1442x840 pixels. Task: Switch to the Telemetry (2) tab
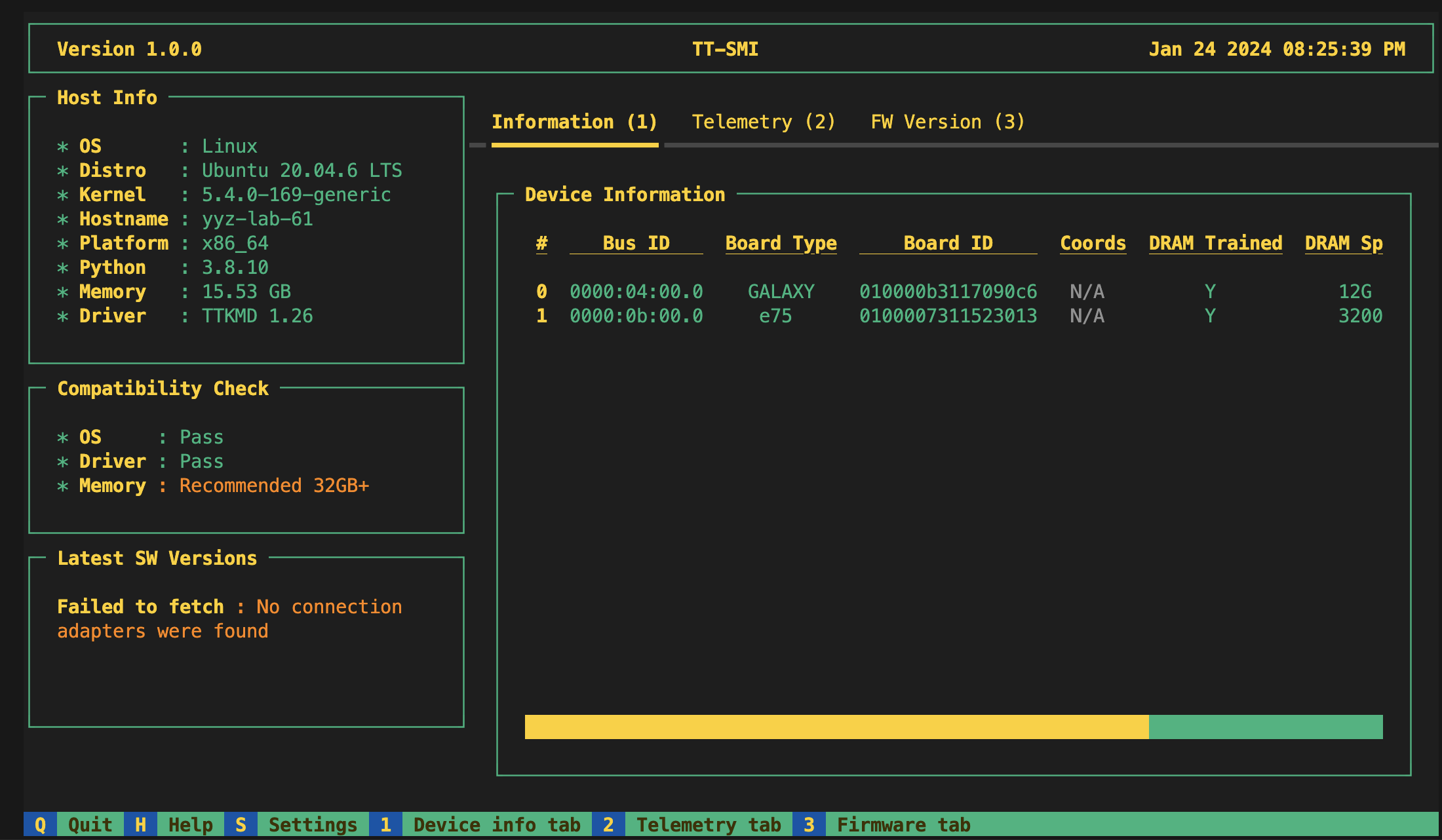point(764,122)
